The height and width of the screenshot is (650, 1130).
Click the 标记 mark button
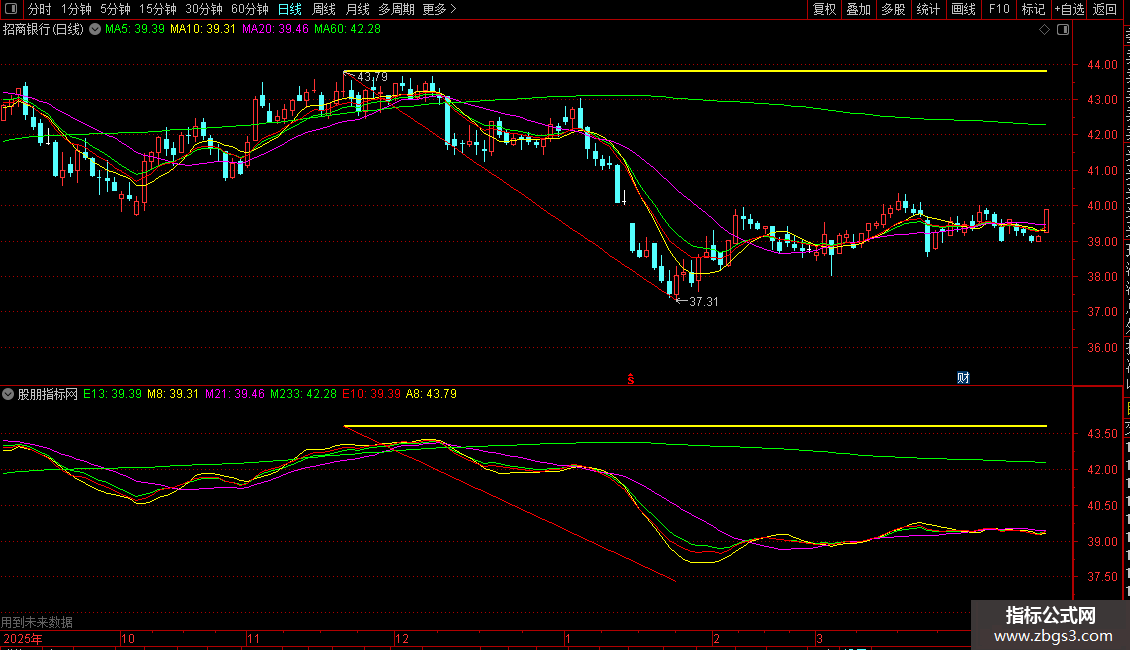coord(1033,9)
